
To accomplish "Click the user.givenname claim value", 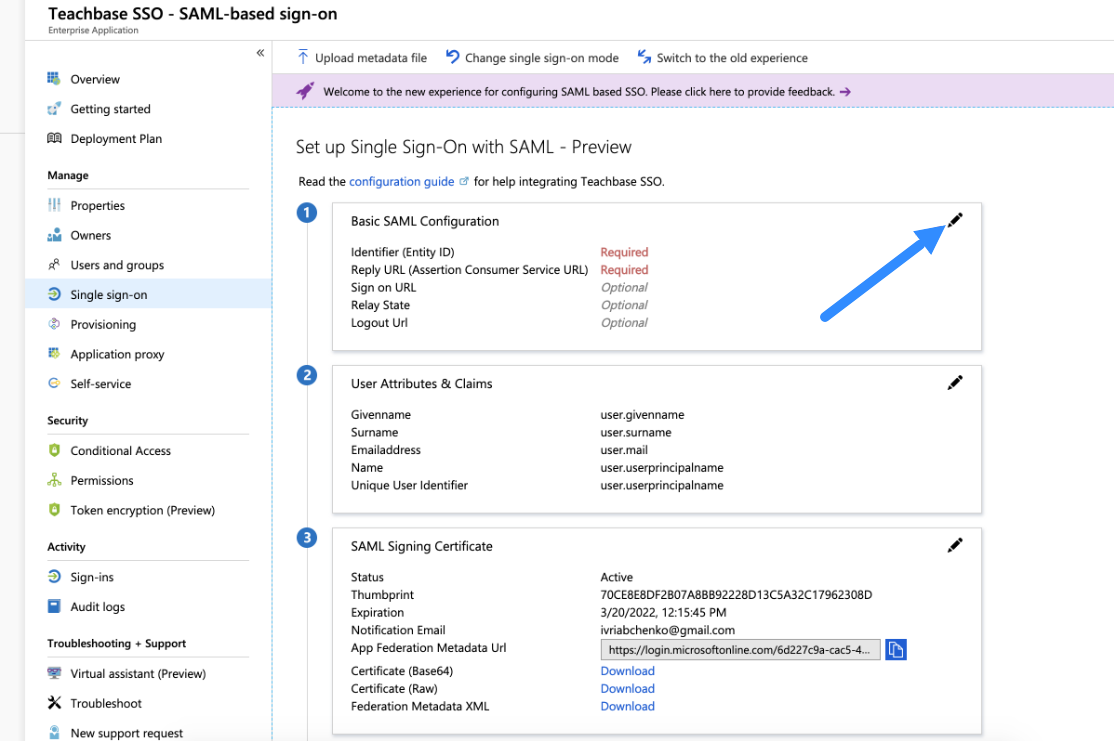I will tap(642, 415).
